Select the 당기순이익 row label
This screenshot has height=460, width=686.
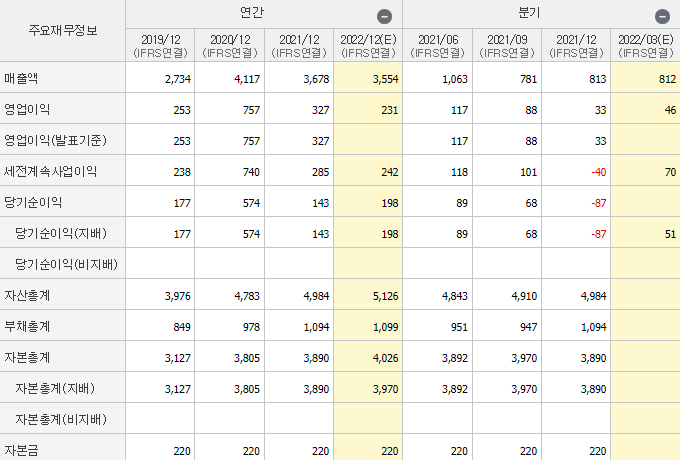point(33,202)
